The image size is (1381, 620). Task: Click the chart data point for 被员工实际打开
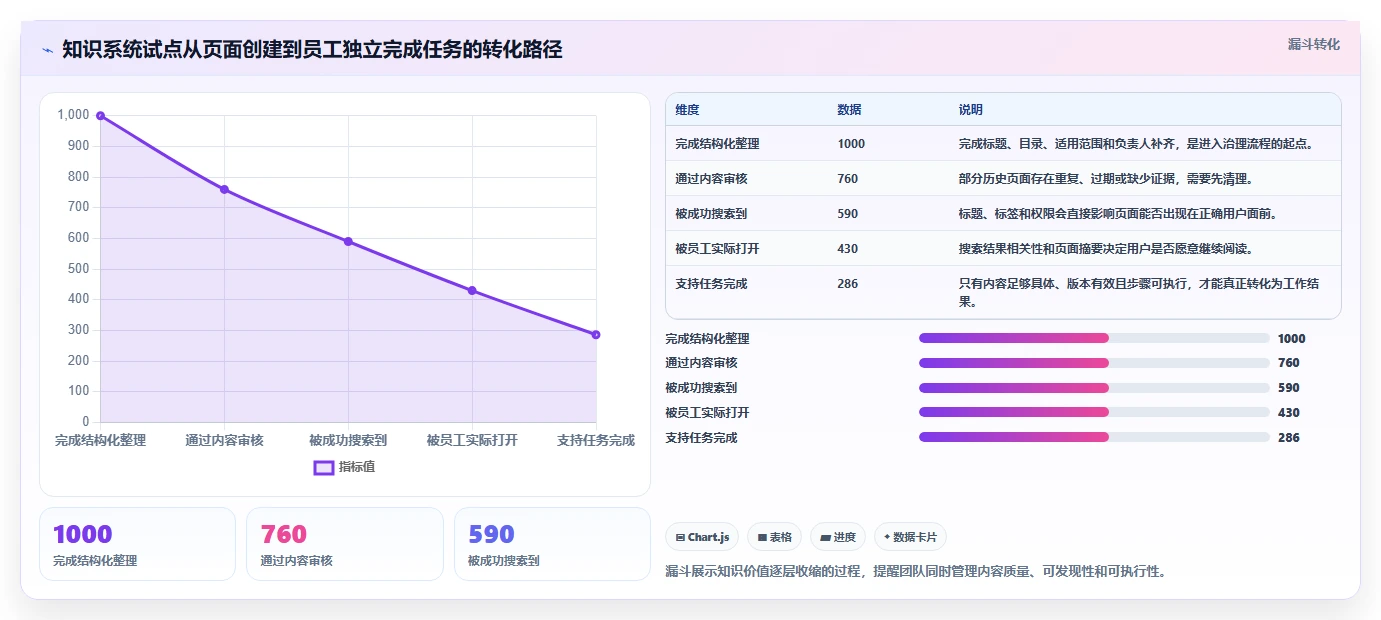point(472,290)
